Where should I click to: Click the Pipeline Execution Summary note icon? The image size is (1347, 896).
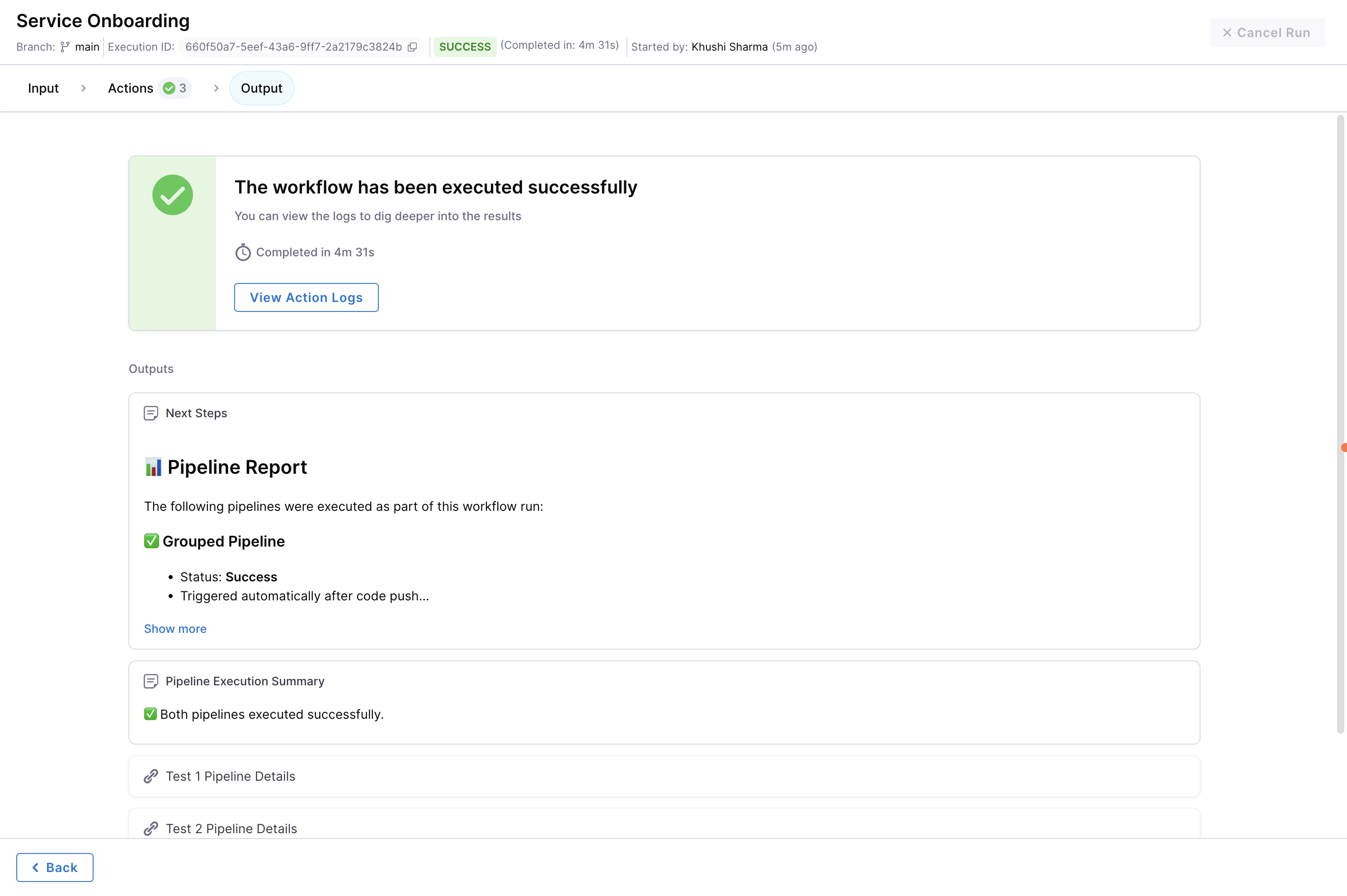151,681
